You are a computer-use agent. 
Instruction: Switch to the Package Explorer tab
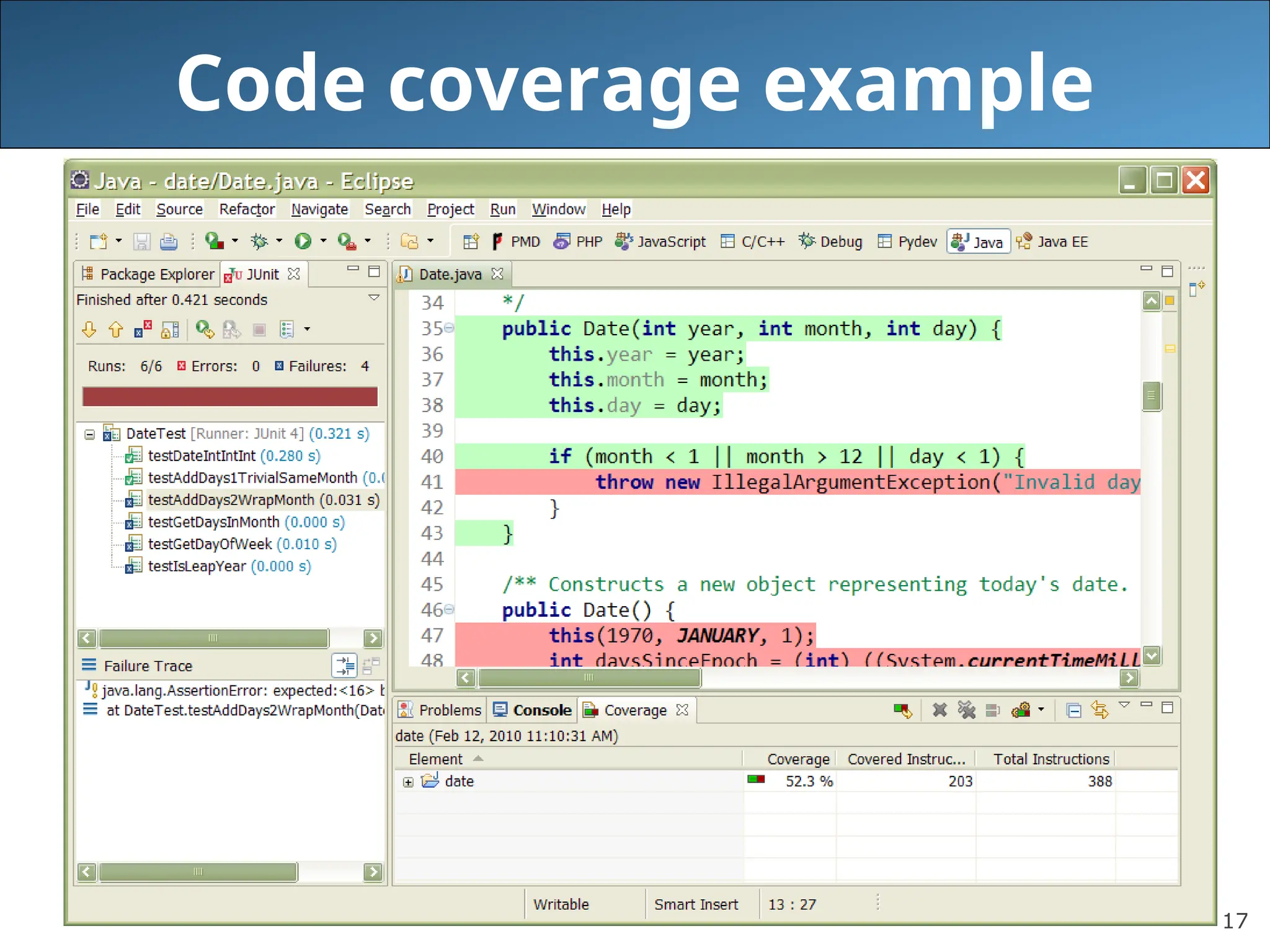148,275
